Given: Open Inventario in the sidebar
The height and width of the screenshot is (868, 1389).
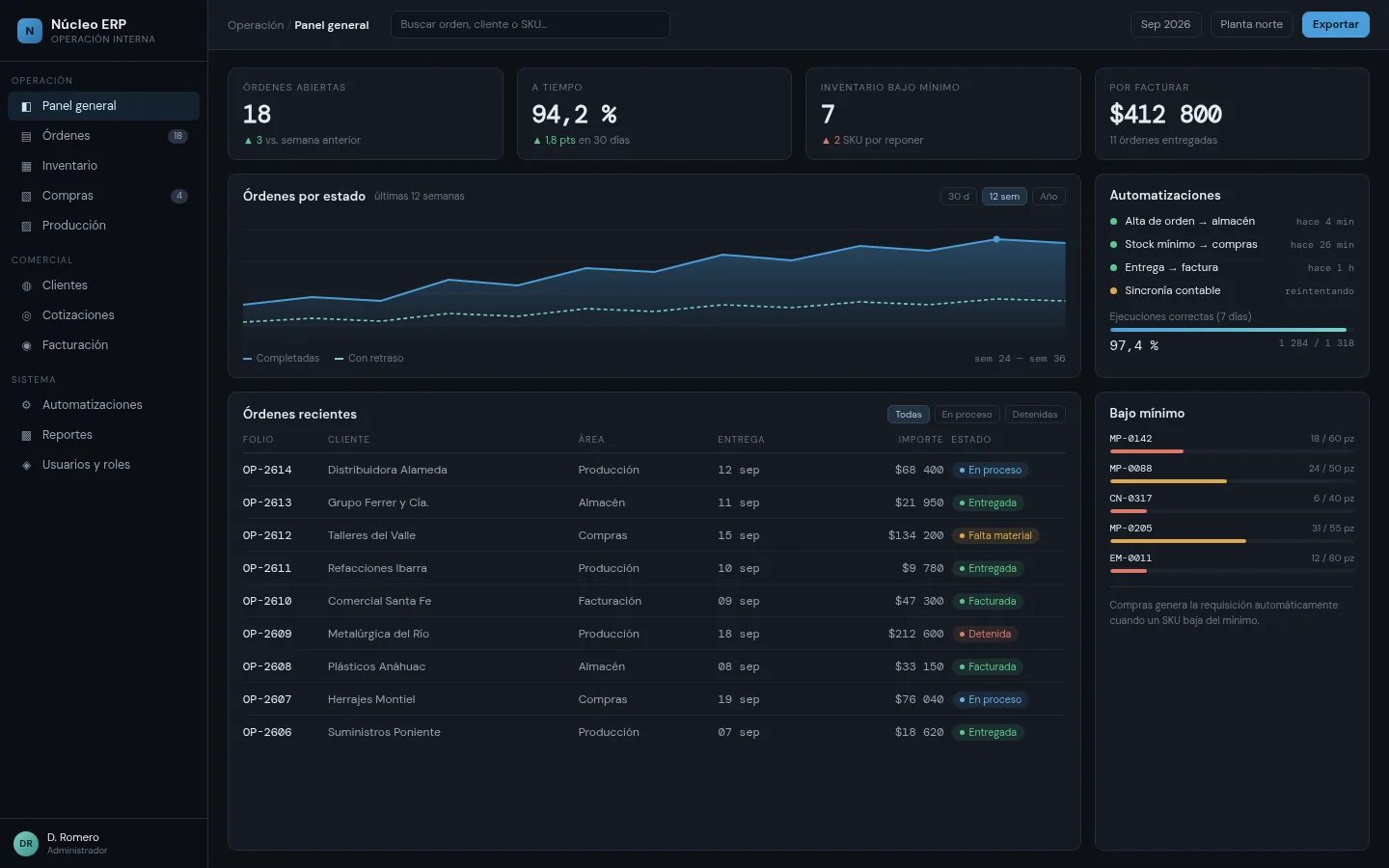Looking at the screenshot, I should (103, 166).
